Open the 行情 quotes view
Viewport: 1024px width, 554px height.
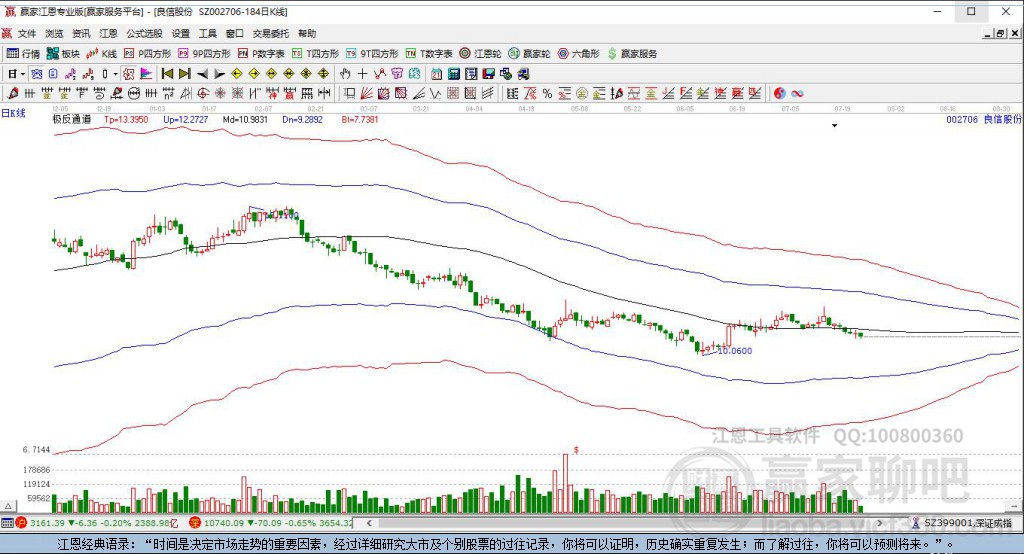(24, 54)
